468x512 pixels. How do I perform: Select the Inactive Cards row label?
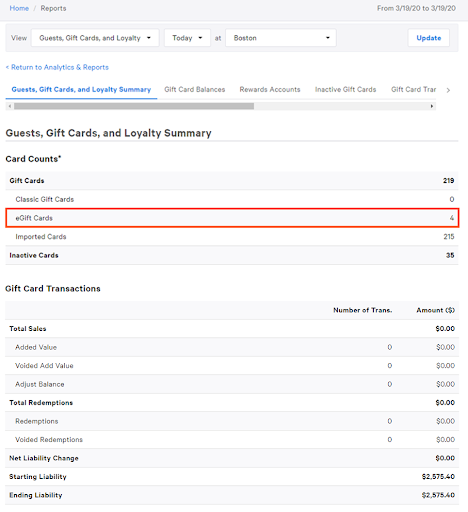pyautogui.click(x=34, y=255)
